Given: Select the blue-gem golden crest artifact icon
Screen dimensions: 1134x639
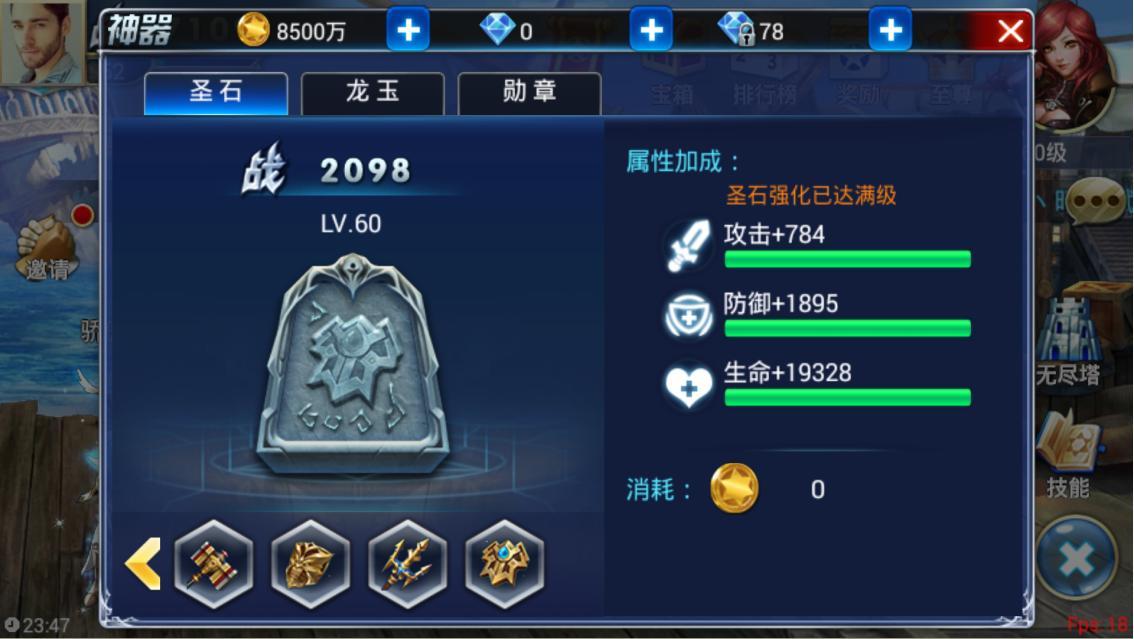Looking at the screenshot, I should [504, 564].
